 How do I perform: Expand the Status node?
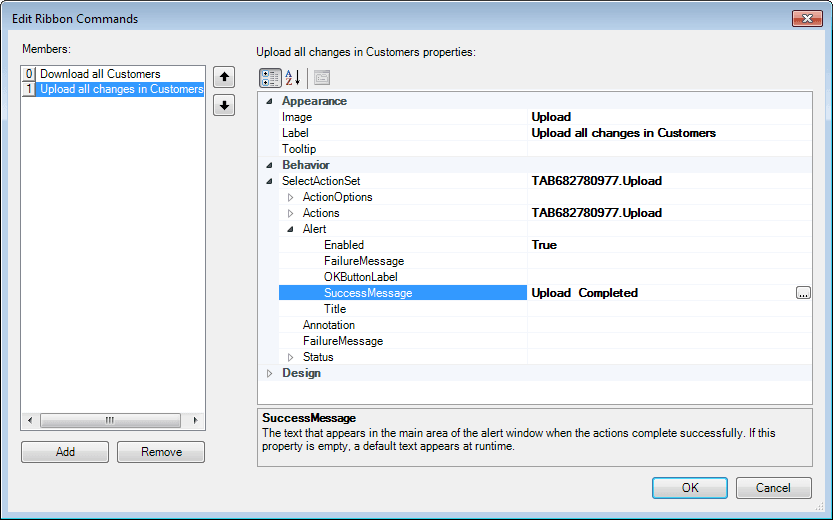coord(291,357)
